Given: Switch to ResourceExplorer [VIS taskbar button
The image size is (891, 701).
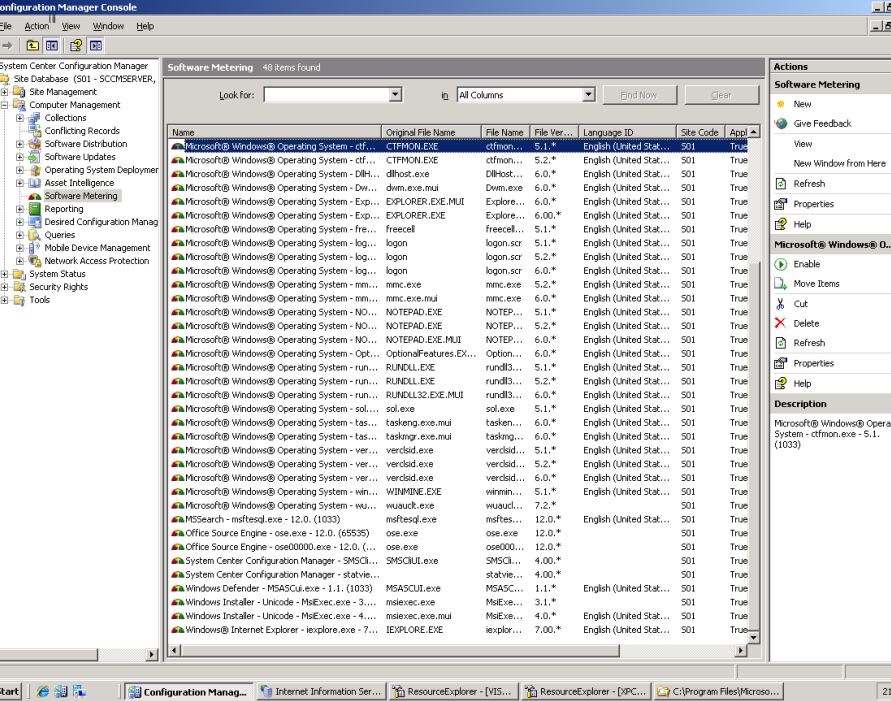Looking at the screenshot, I should [x=454, y=691].
